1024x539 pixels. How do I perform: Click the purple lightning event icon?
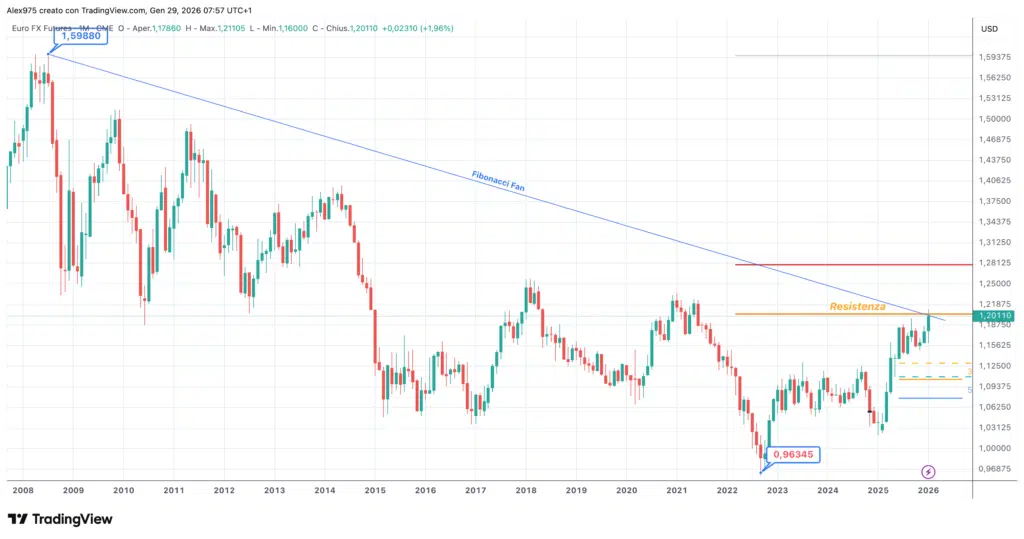928,471
